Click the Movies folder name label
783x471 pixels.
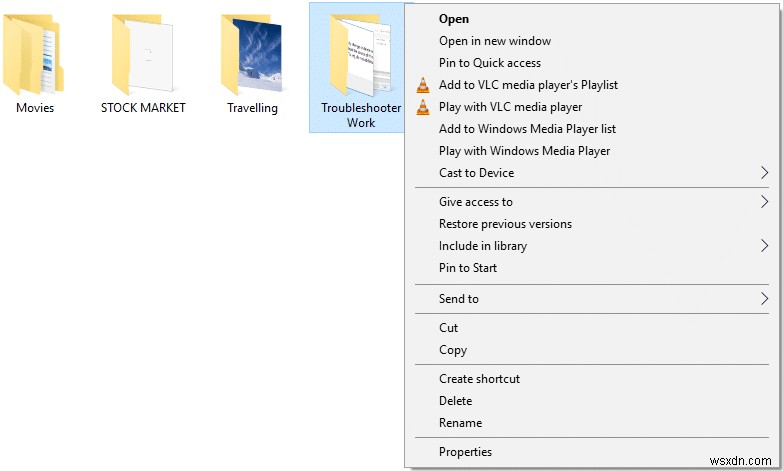(35, 107)
